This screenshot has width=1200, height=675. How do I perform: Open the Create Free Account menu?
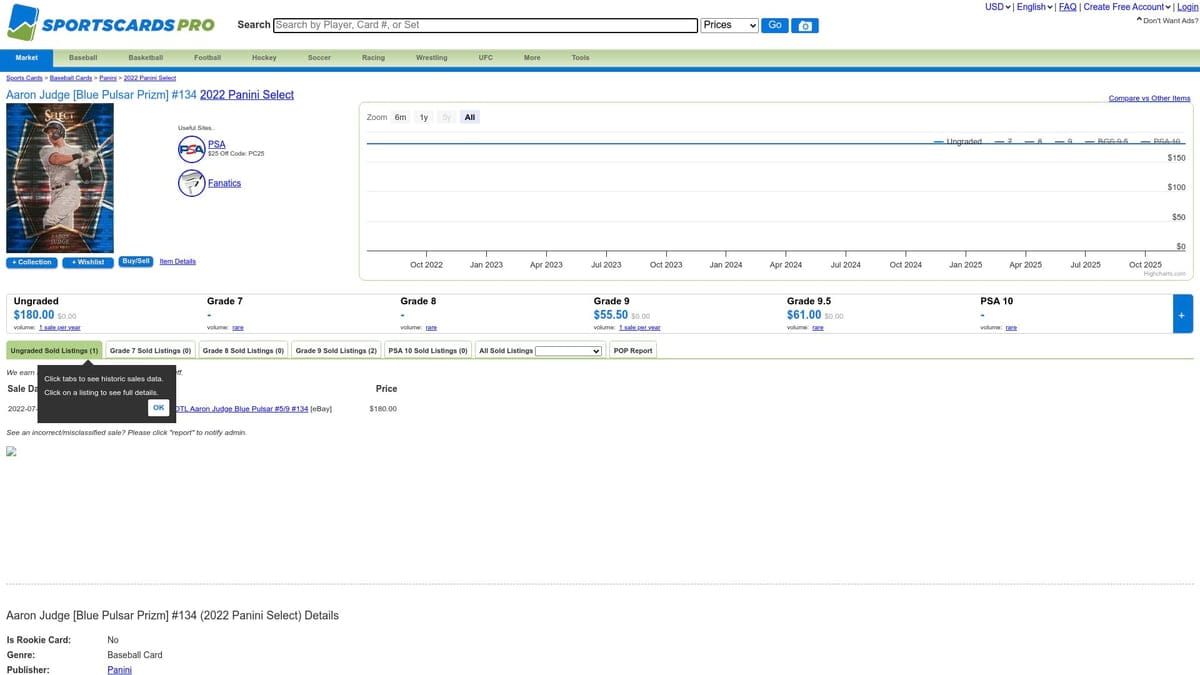click(1127, 7)
